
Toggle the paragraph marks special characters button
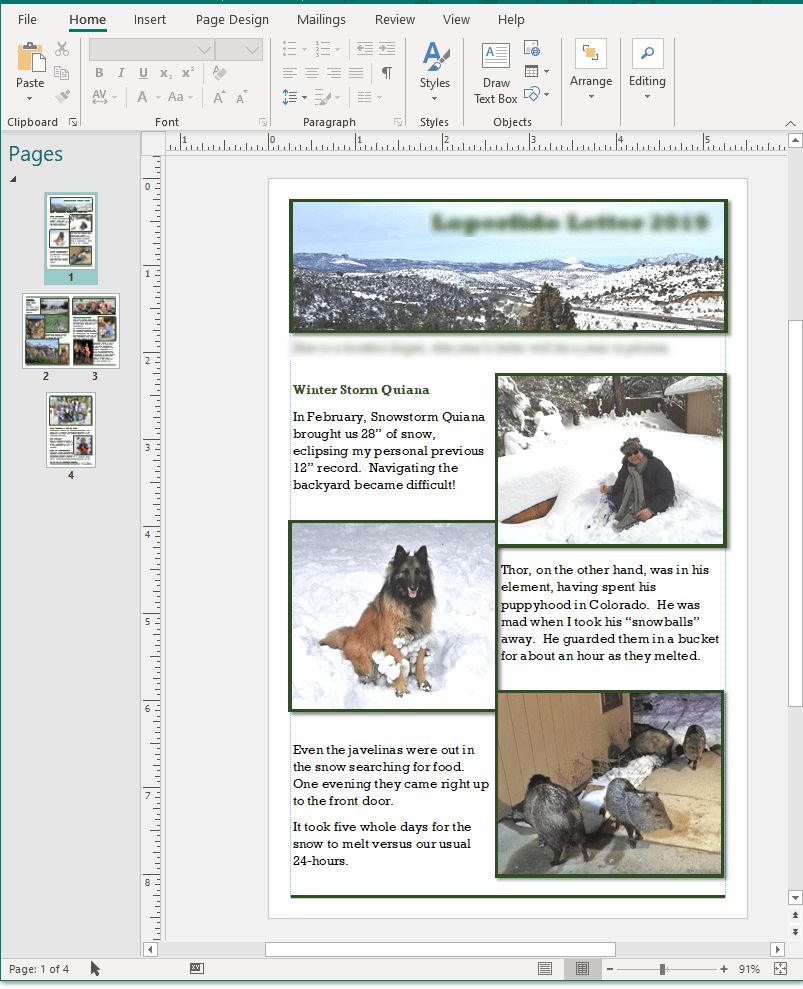[386, 73]
